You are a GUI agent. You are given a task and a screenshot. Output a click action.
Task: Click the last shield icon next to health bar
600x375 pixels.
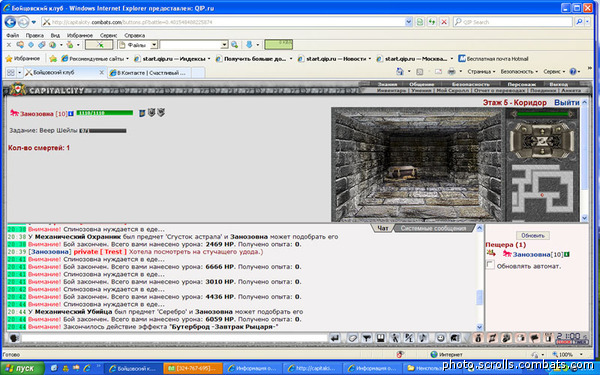(161, 112)
